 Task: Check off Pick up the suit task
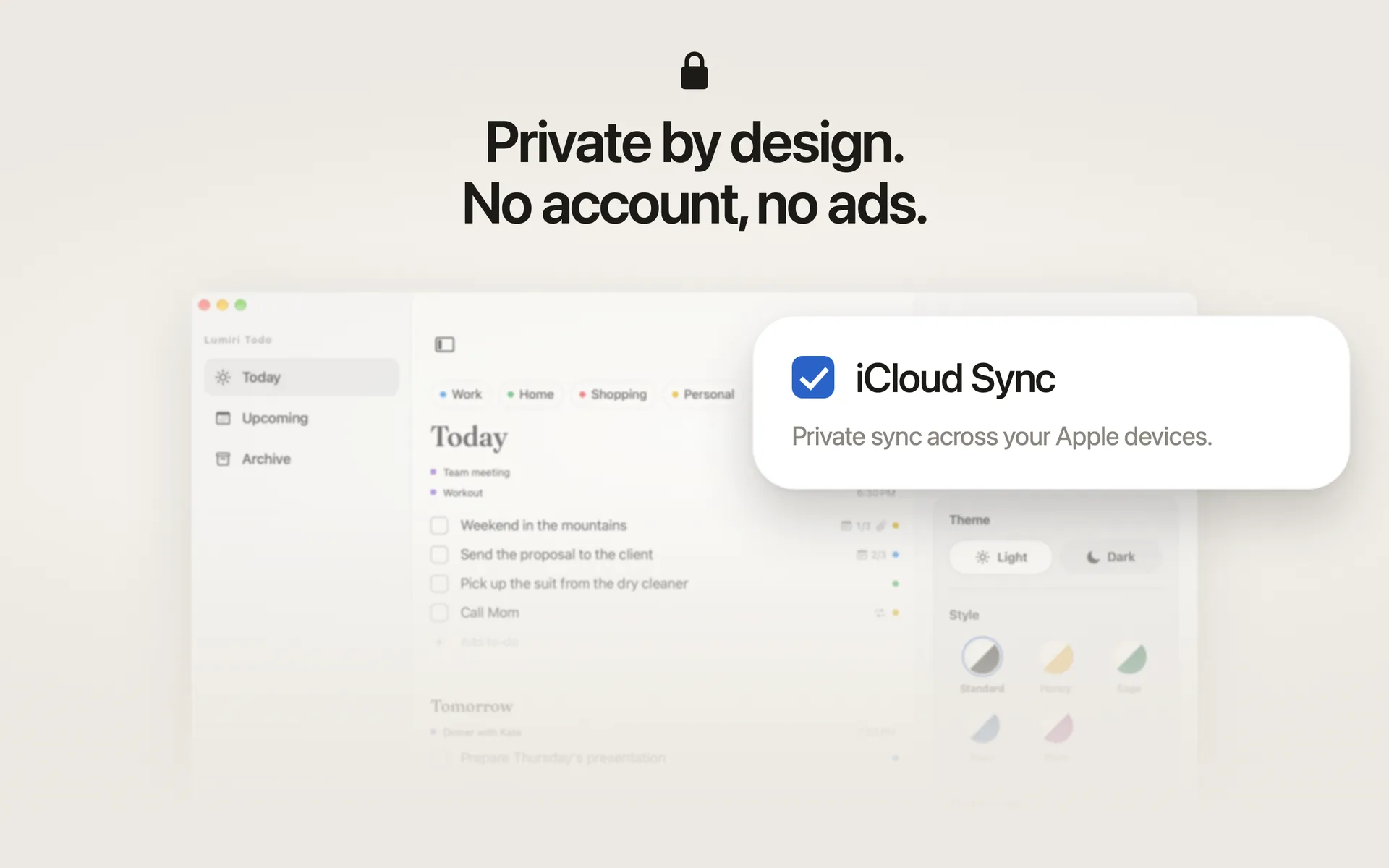439,583
